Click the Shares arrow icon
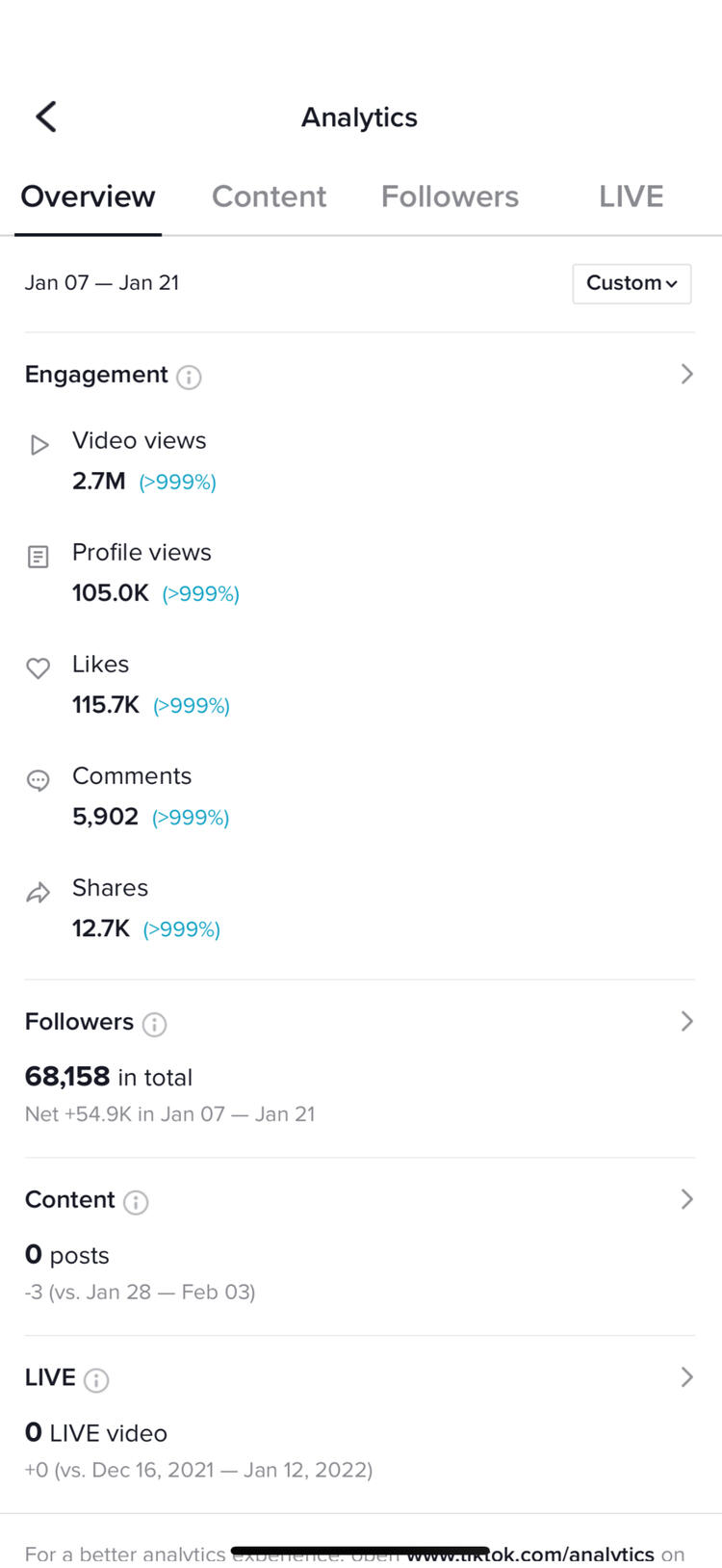 [39, 893]
